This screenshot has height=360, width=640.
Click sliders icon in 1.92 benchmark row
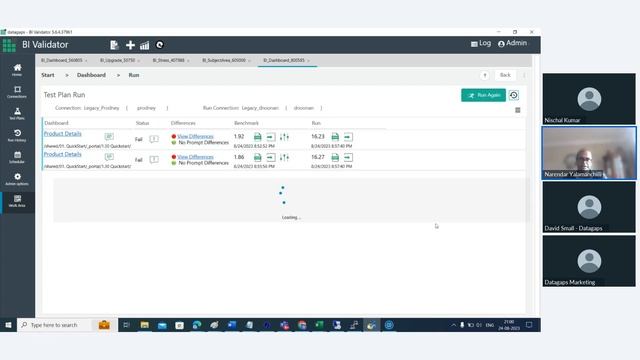[284, 137]
